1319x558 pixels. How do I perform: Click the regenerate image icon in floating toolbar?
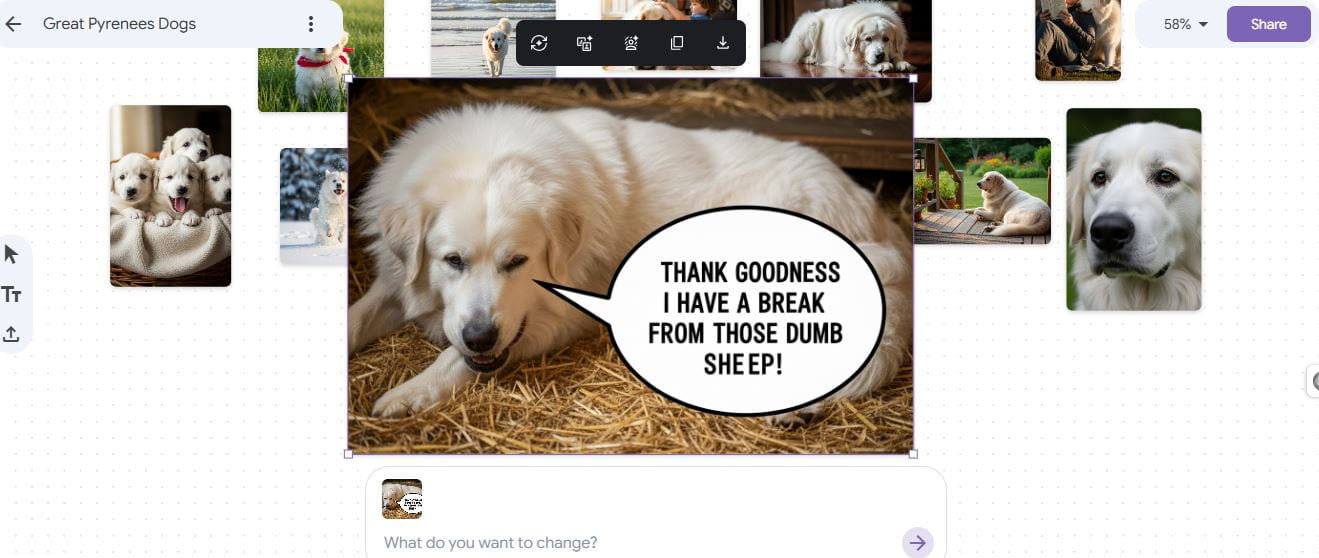[539, 43]
